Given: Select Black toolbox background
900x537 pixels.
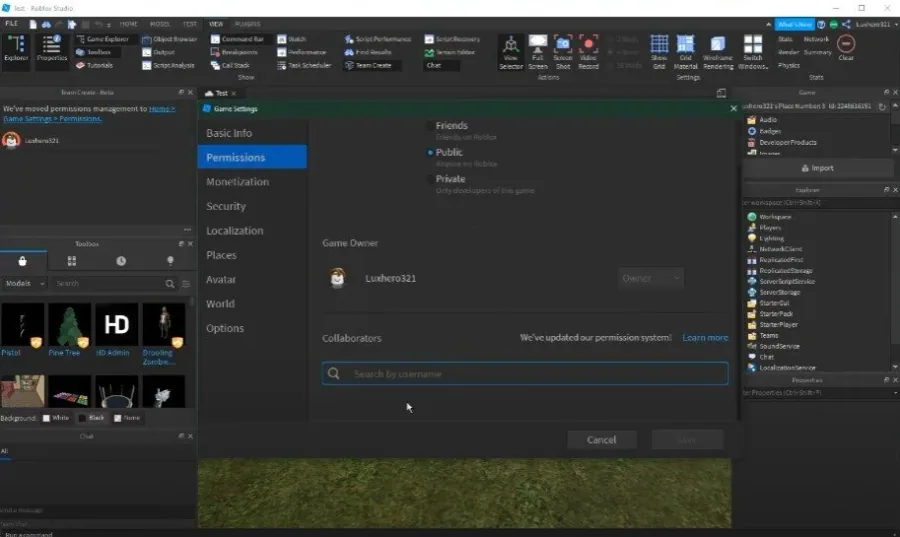Looking at the screenshot, I should point(91,418).
